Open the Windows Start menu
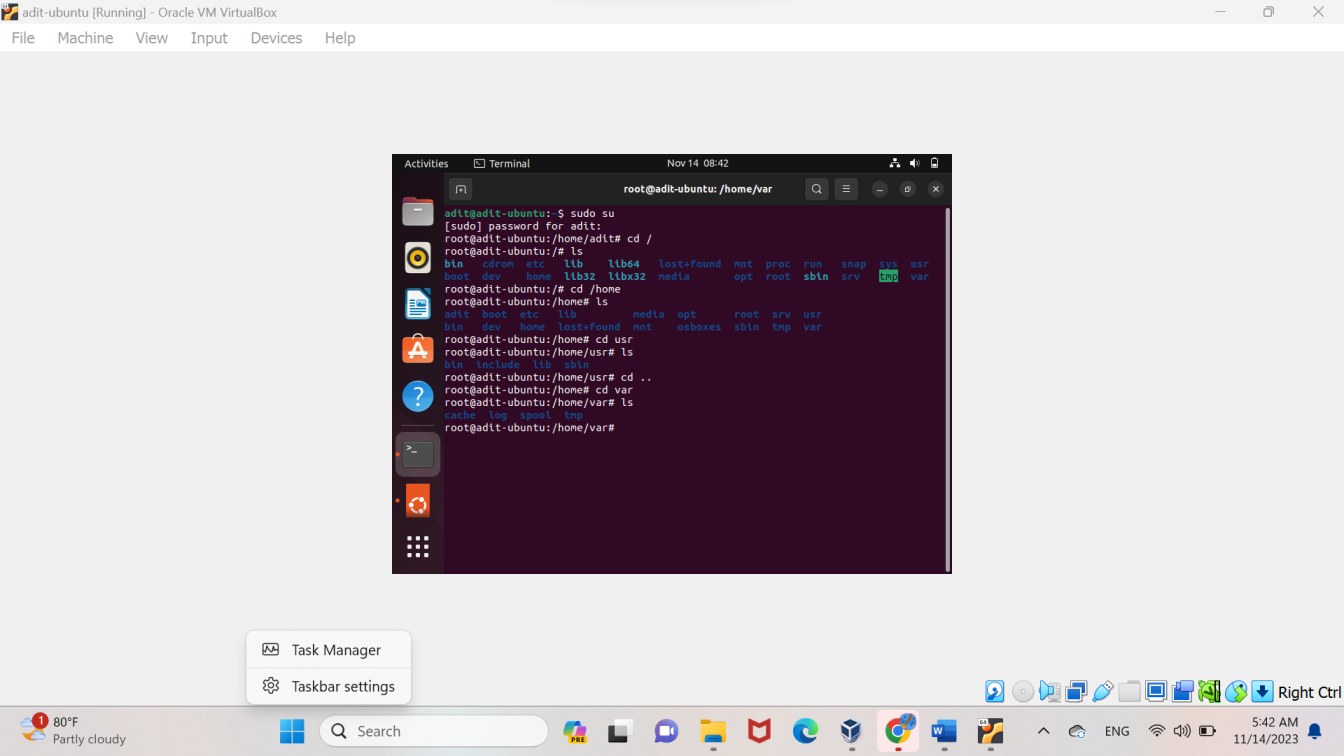Viewport: 1344px width, 756px height. (292, 731)
